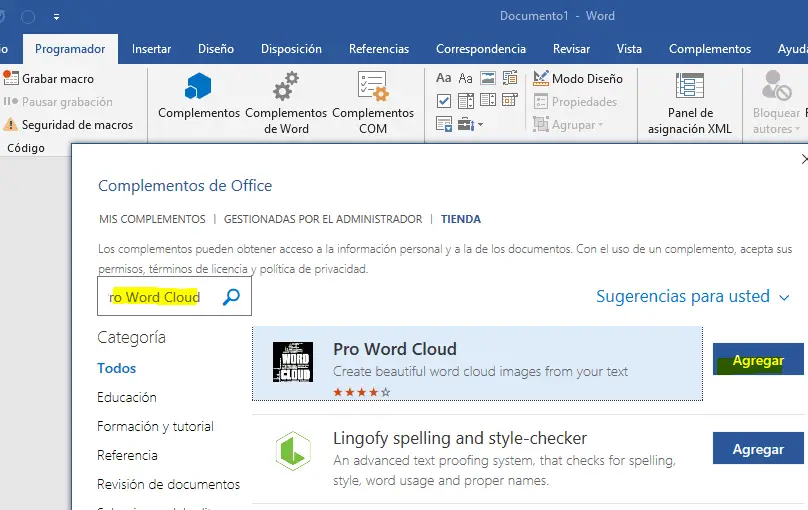808x510 pixels.
Task: Open GESTIONADAS POR EL ADMINISTRADOR section
Action: [x=323, y=219]
